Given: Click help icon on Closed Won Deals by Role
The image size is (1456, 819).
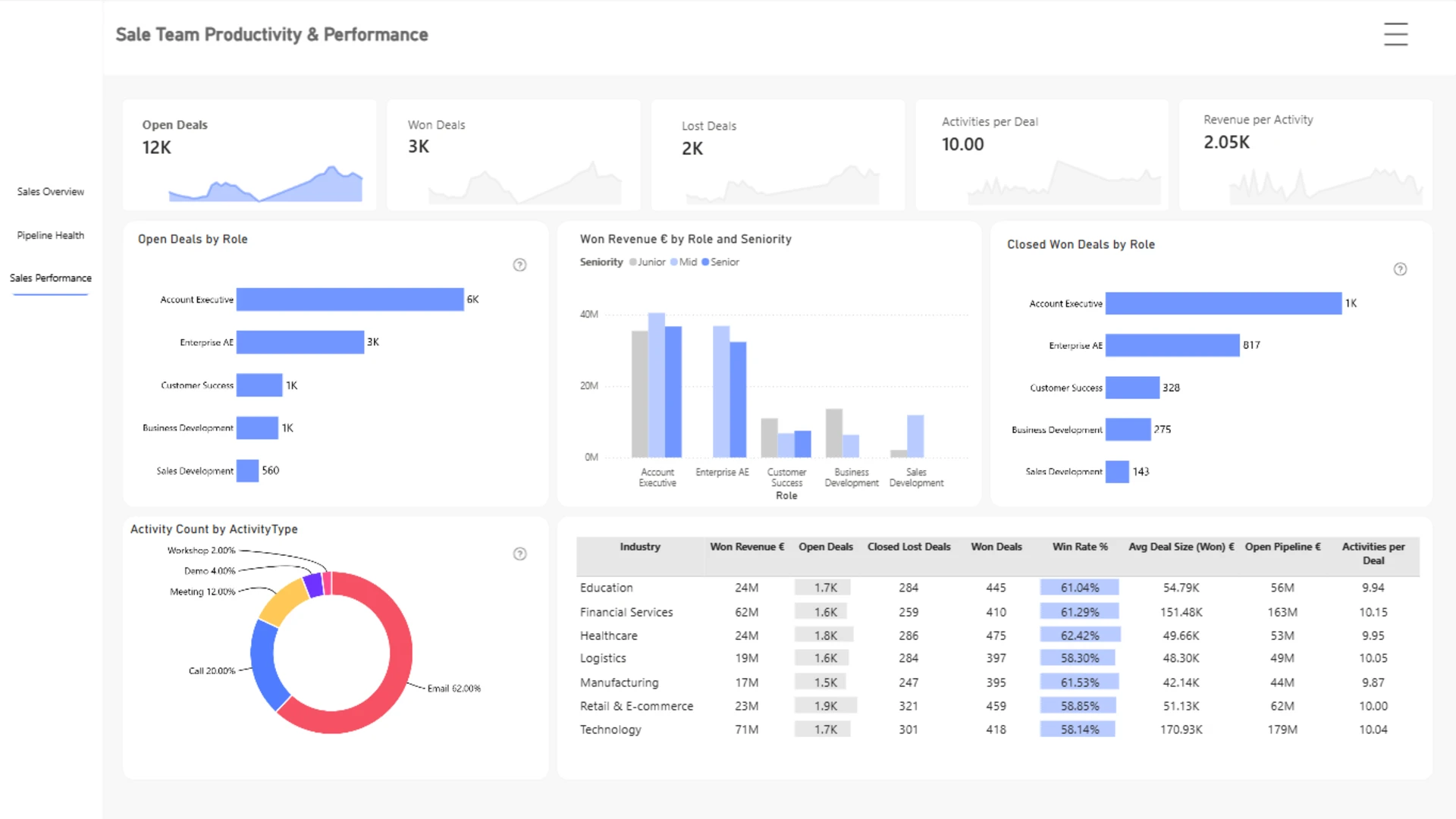Looking at the screenshot, I should tap(1400, 269).
